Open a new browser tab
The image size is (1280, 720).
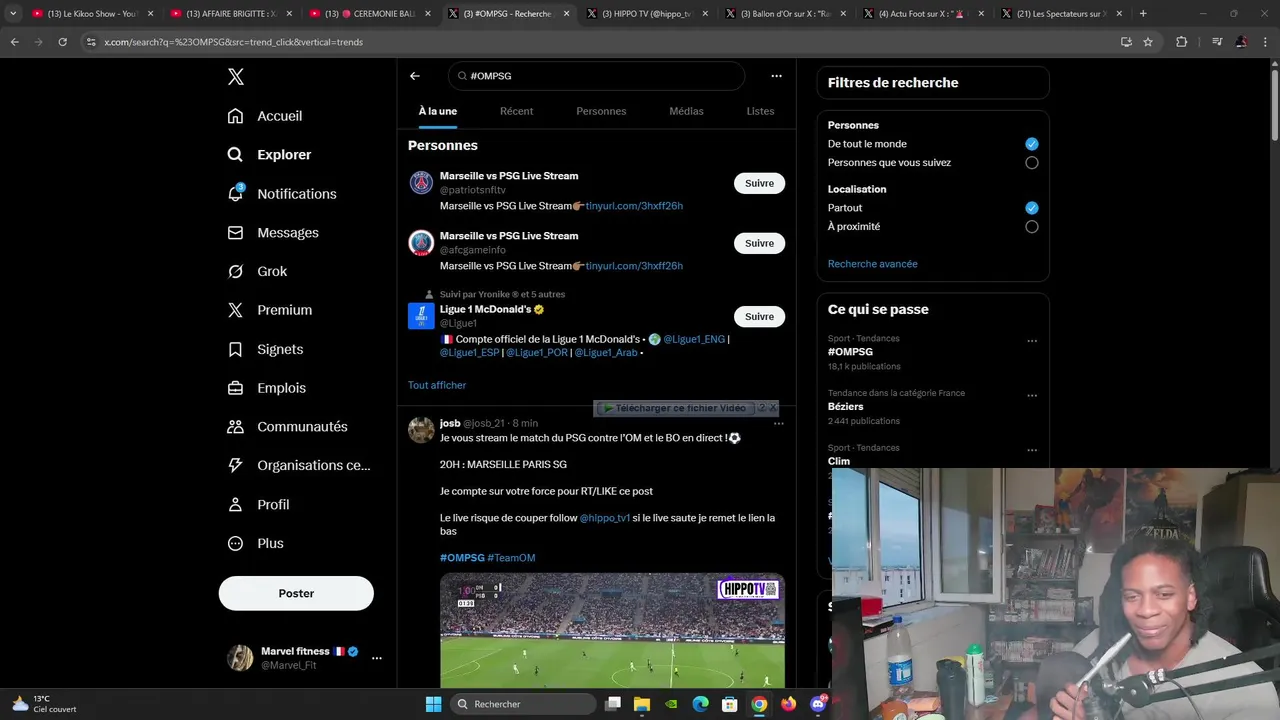(1143, 14)
